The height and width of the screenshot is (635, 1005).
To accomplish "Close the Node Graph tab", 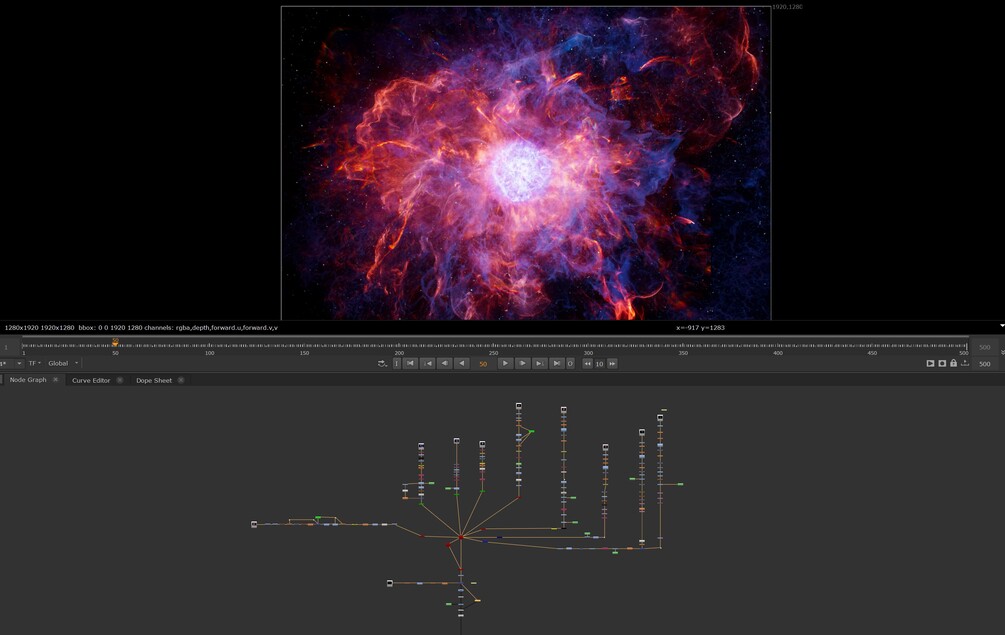I will pos(55,380).
